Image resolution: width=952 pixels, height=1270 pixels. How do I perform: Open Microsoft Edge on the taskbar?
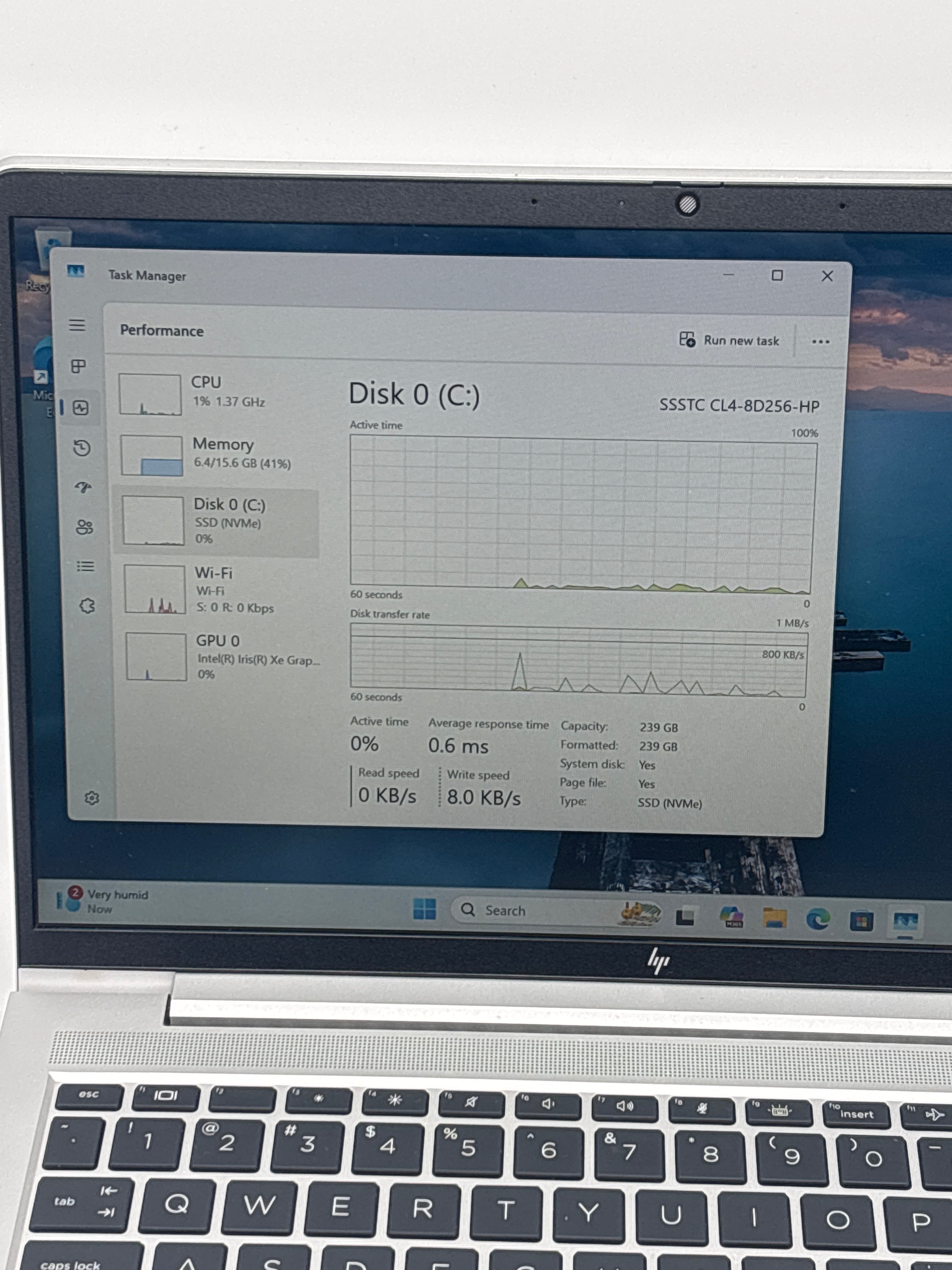(x=818, y=919)
